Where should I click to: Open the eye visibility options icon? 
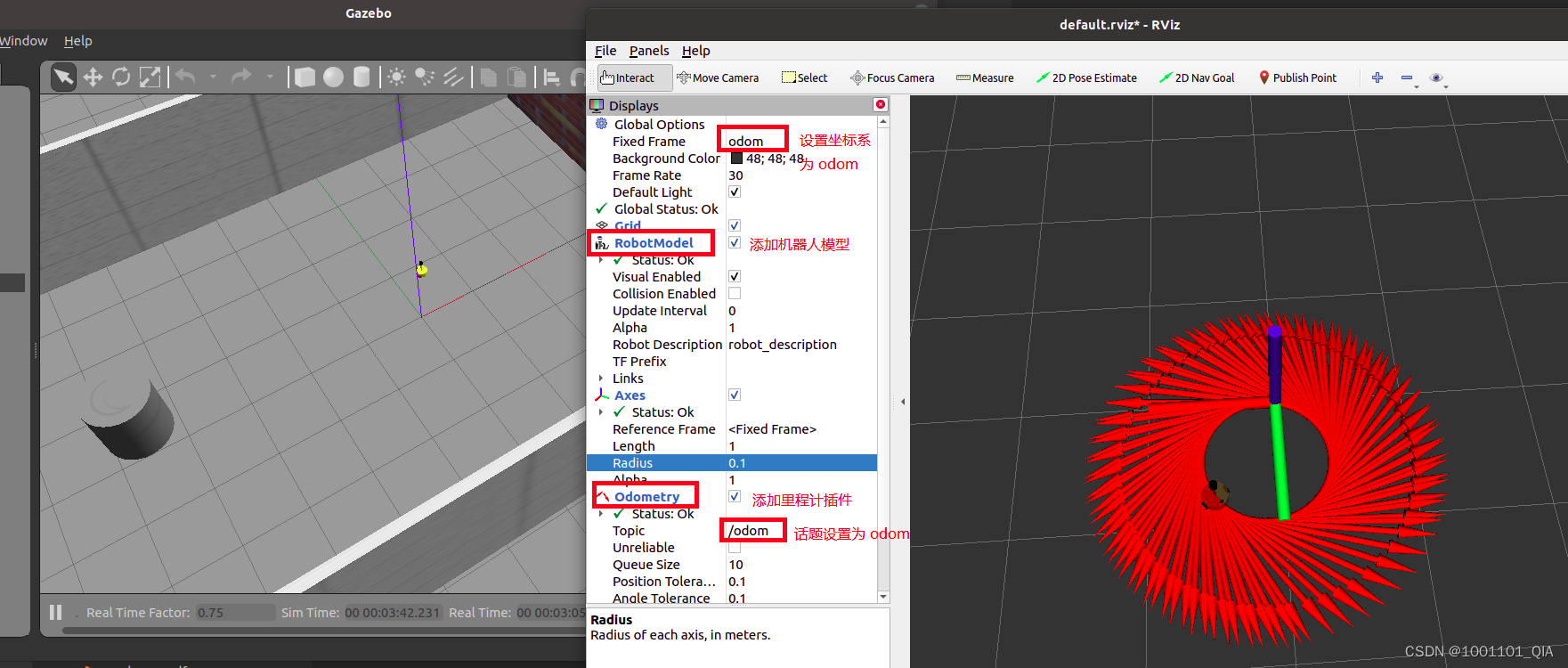(x=1436, y=78)
